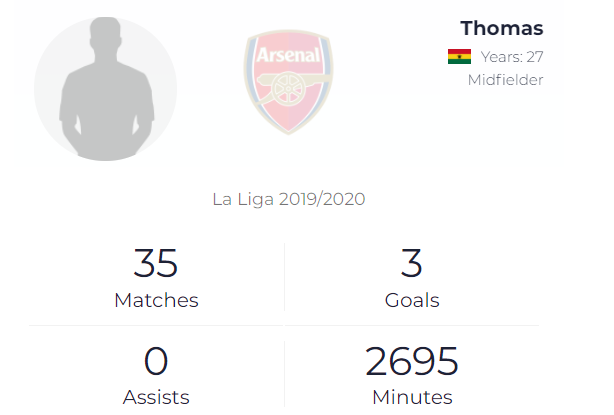Viewport: 614px width, 415px height.
Task: Click the horizontal divider below Matches label
Action: pos(156,325)
